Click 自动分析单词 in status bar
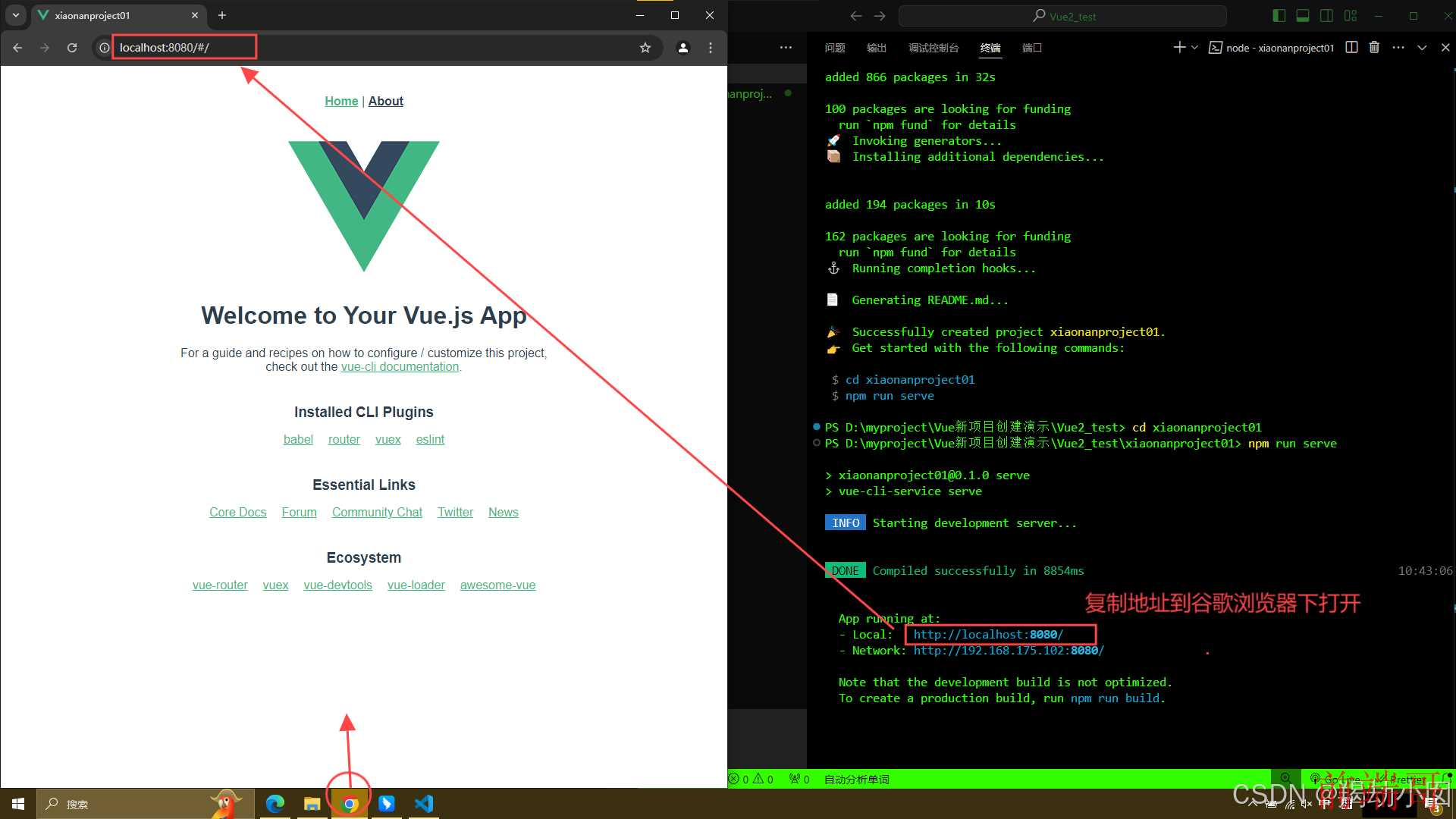The height and width of the screenshot is (819, 1456). point(856,779)
